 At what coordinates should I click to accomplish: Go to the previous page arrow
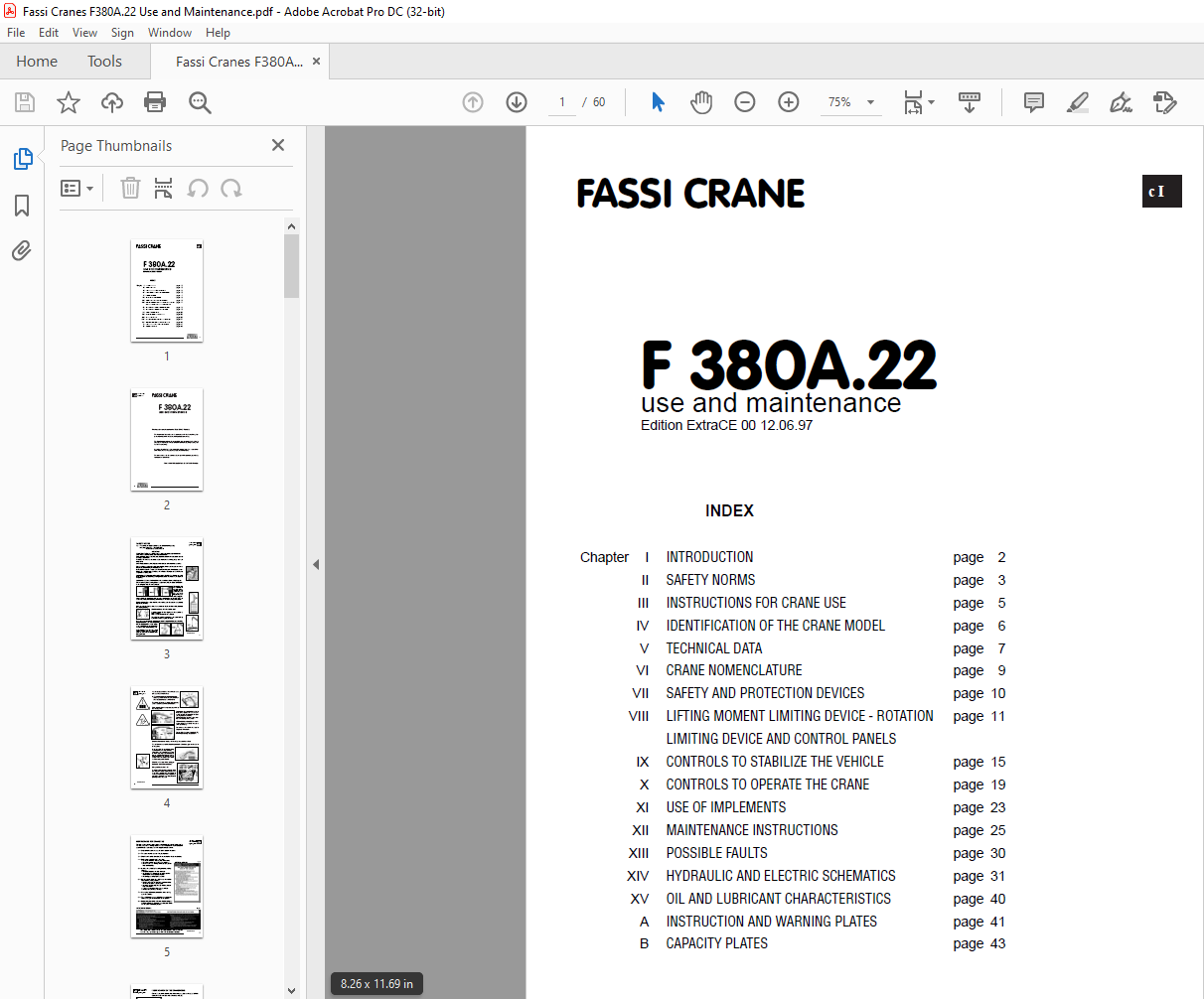pos(473,102)
